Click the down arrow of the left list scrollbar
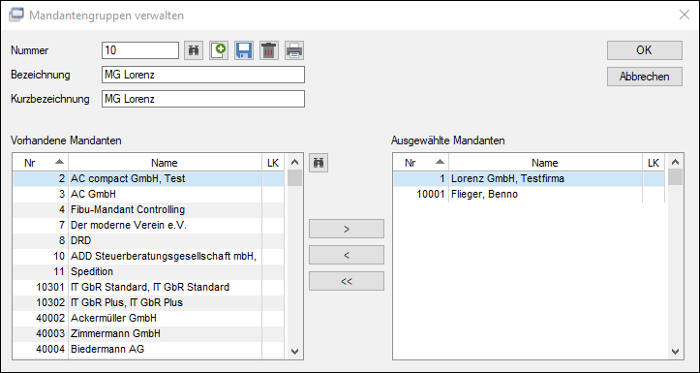 tap(295, 351)
